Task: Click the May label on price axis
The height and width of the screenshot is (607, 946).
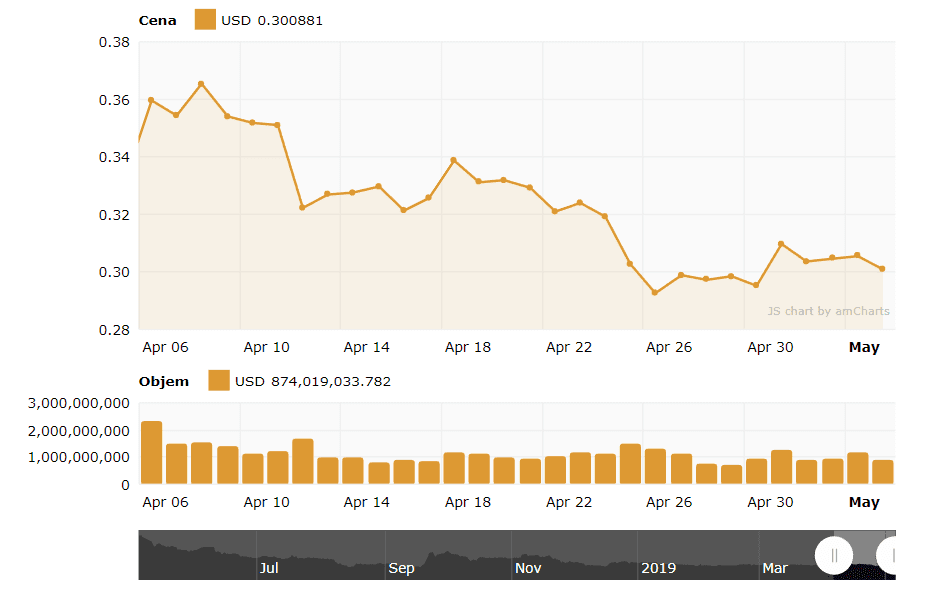Action: point(864,347)
